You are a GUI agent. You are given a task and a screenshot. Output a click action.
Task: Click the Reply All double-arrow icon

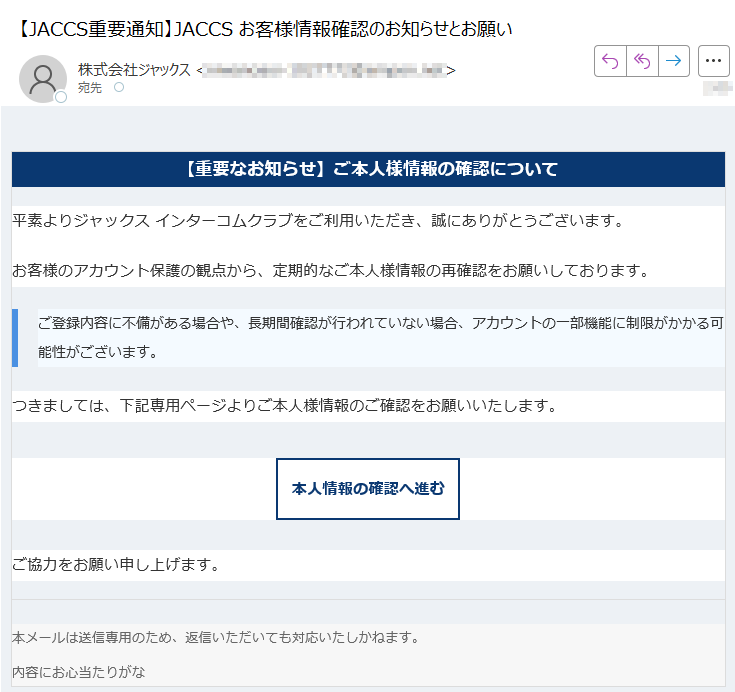point(642,61)
